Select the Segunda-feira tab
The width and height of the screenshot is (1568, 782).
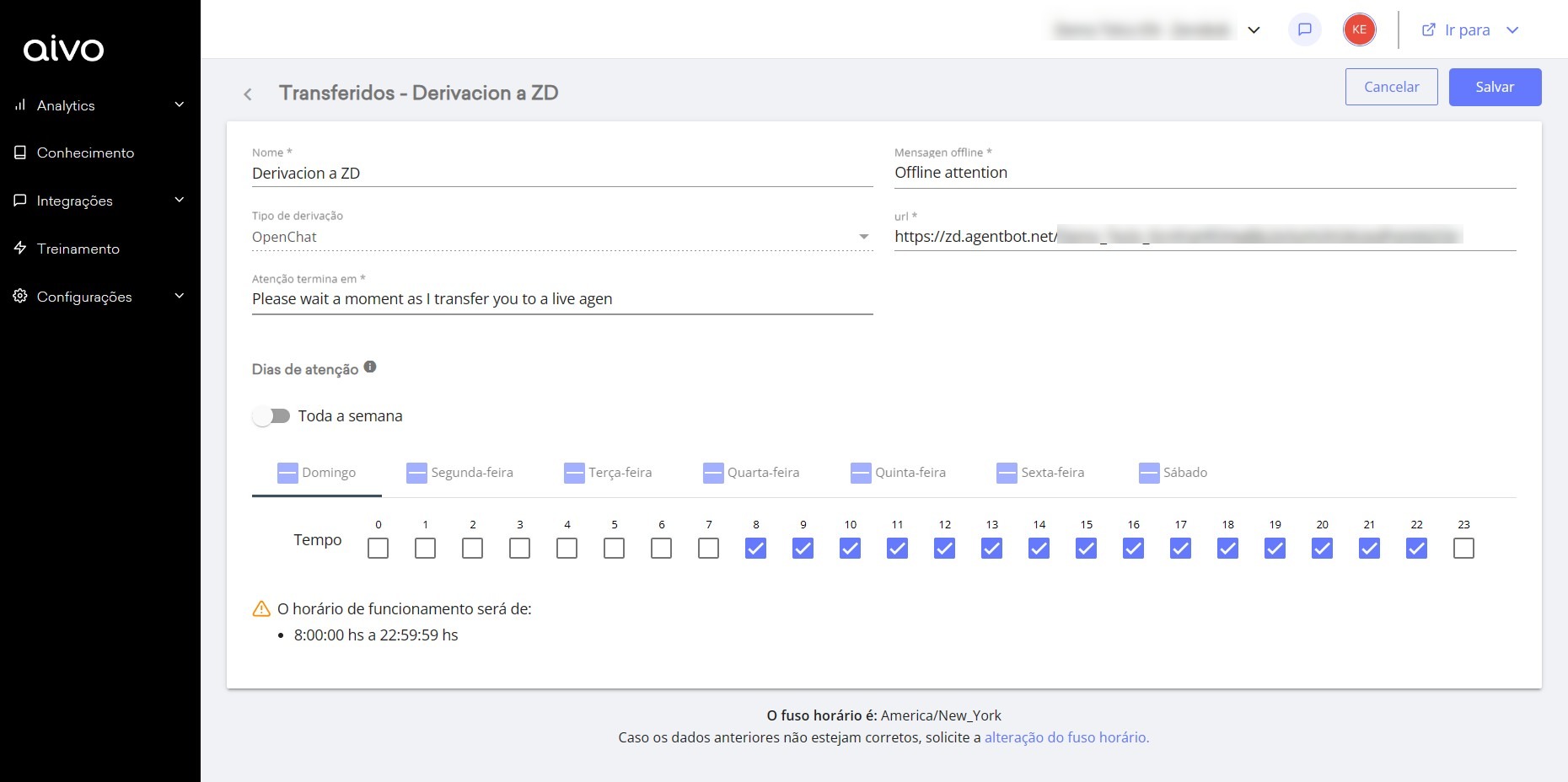click(460, 473)
